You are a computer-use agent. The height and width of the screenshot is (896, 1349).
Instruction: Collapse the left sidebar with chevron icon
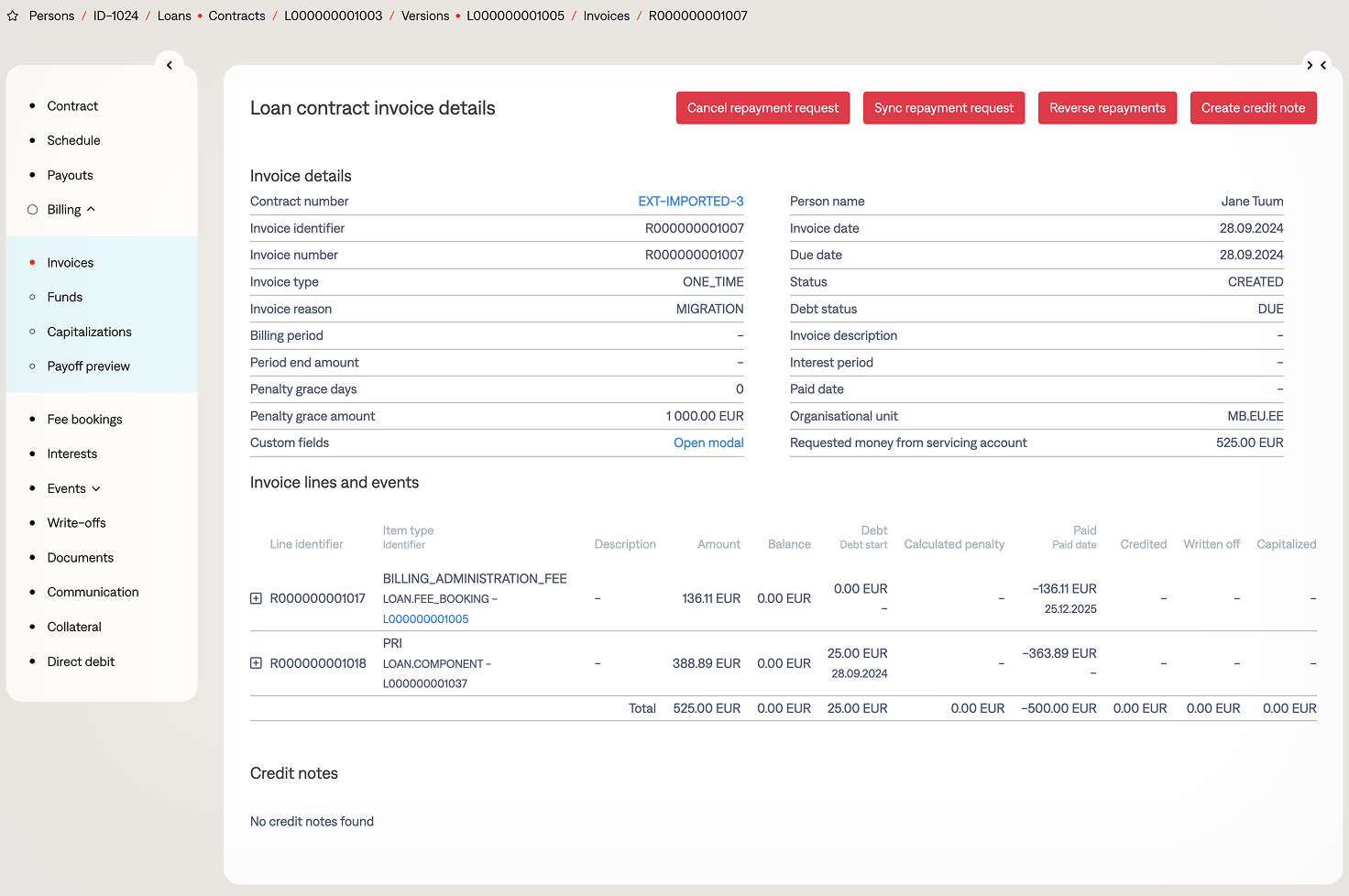click(170, 65)
